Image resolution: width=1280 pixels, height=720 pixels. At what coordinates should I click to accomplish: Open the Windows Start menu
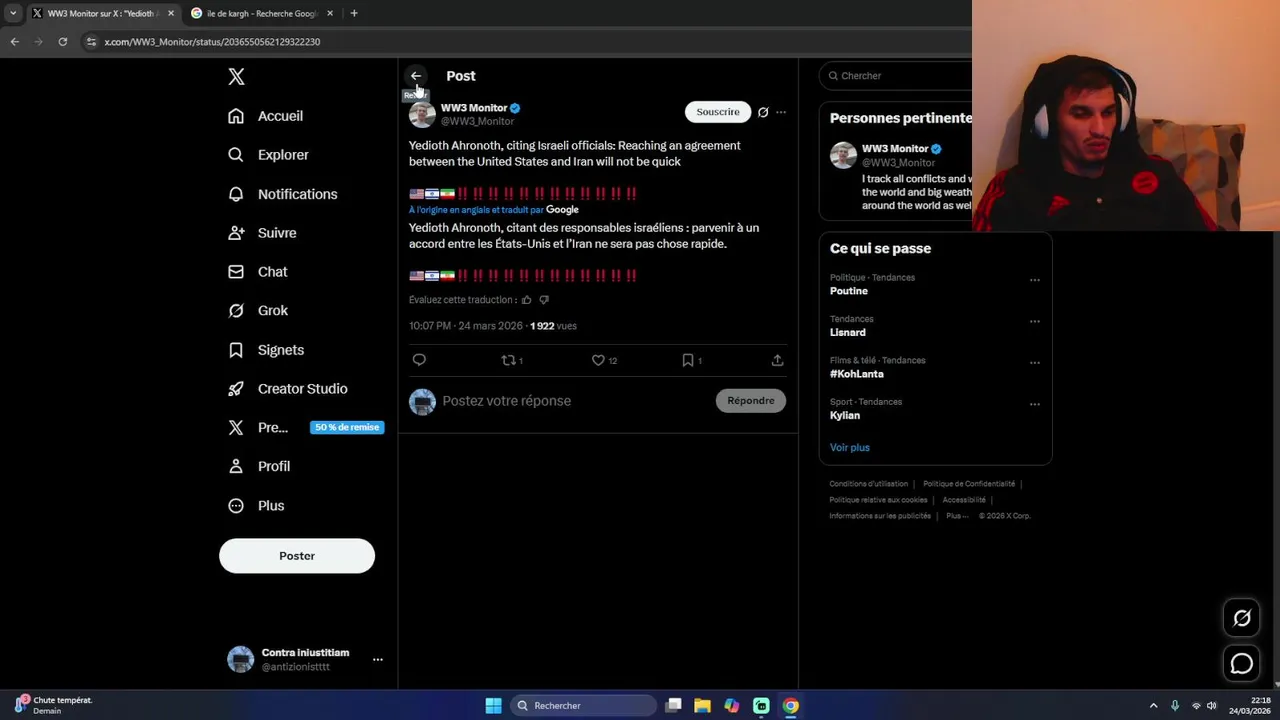tap(493, 706)
